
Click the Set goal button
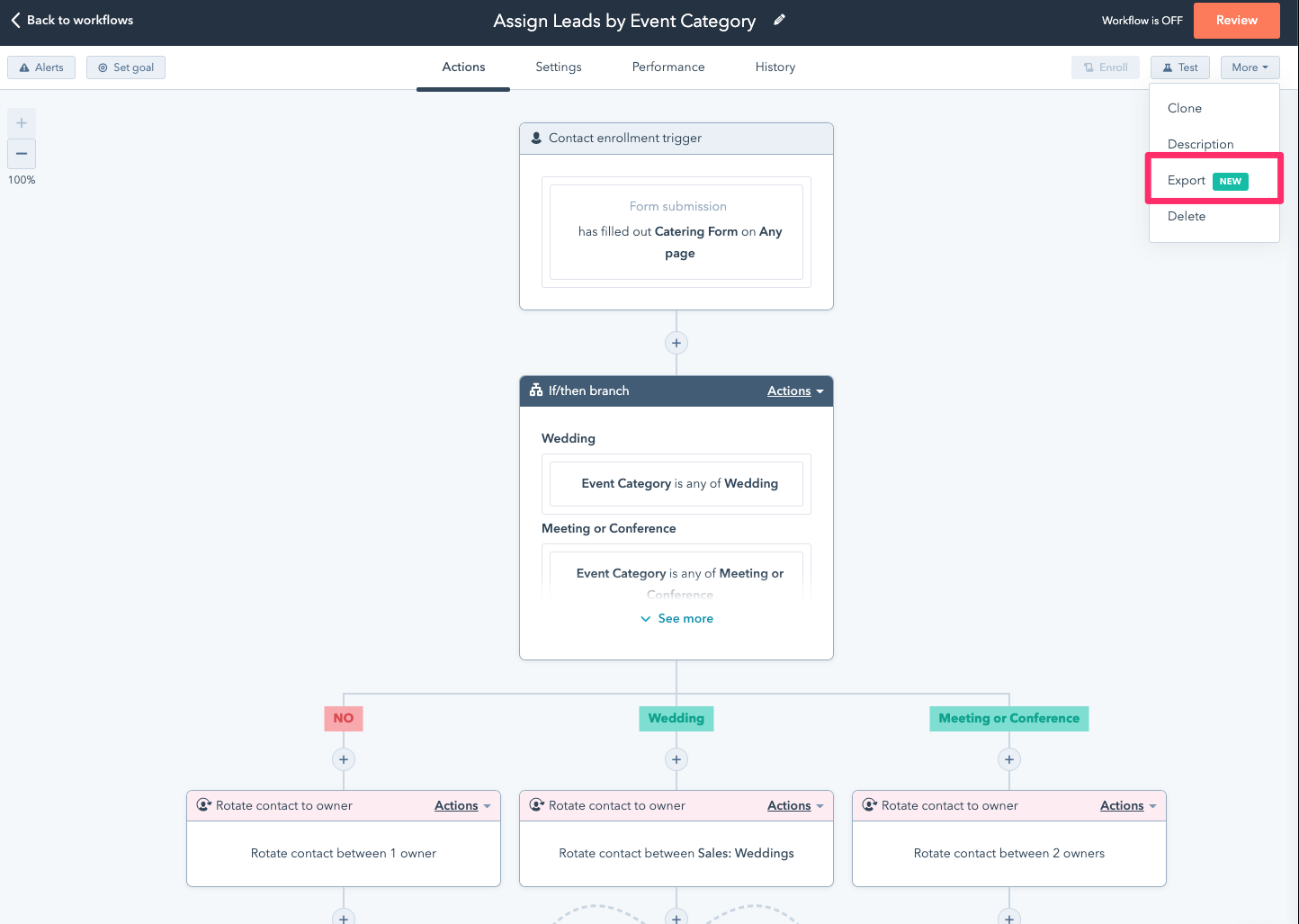click(126, 67)
